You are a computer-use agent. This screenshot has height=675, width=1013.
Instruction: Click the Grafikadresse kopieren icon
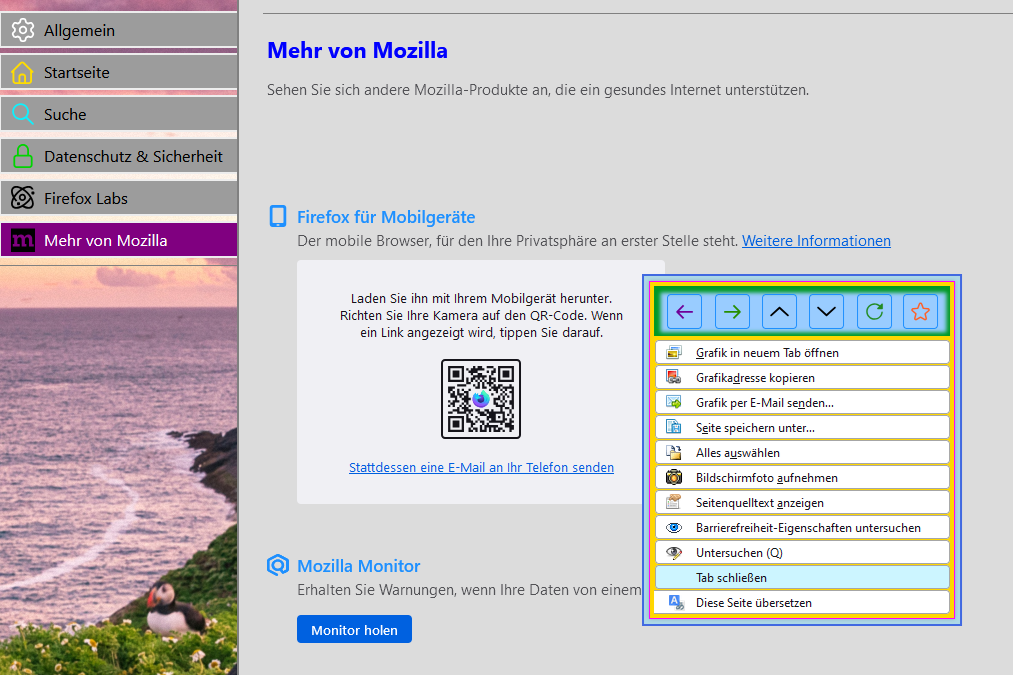tap(674, 377)
